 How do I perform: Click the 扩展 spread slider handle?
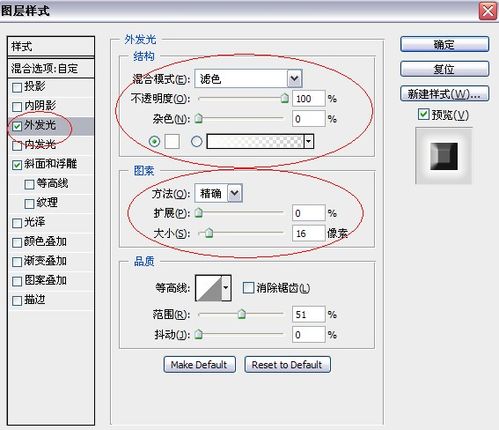coord(199,213)
